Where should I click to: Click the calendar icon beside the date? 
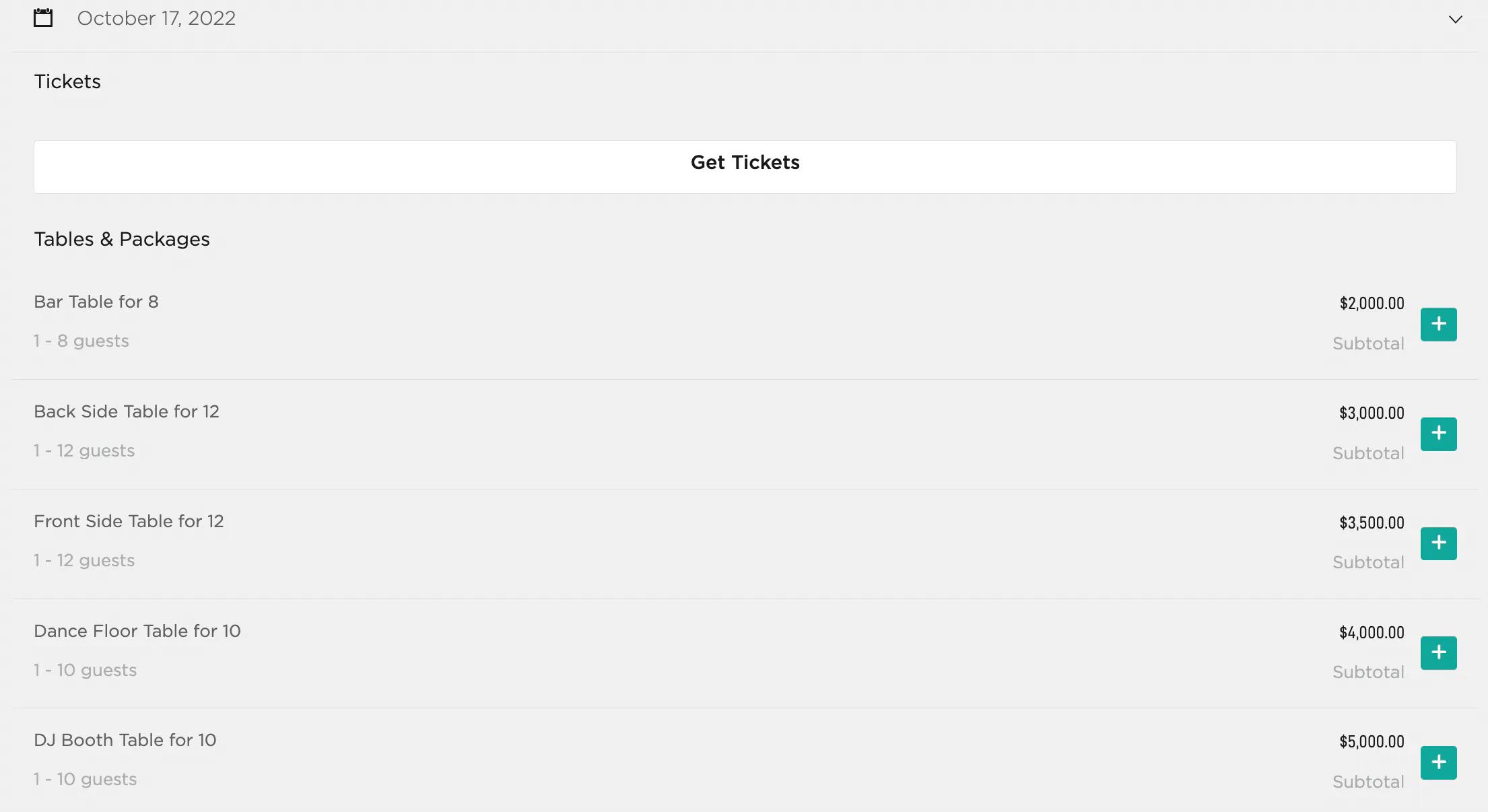pyautogui.click(x=43, y=18)
